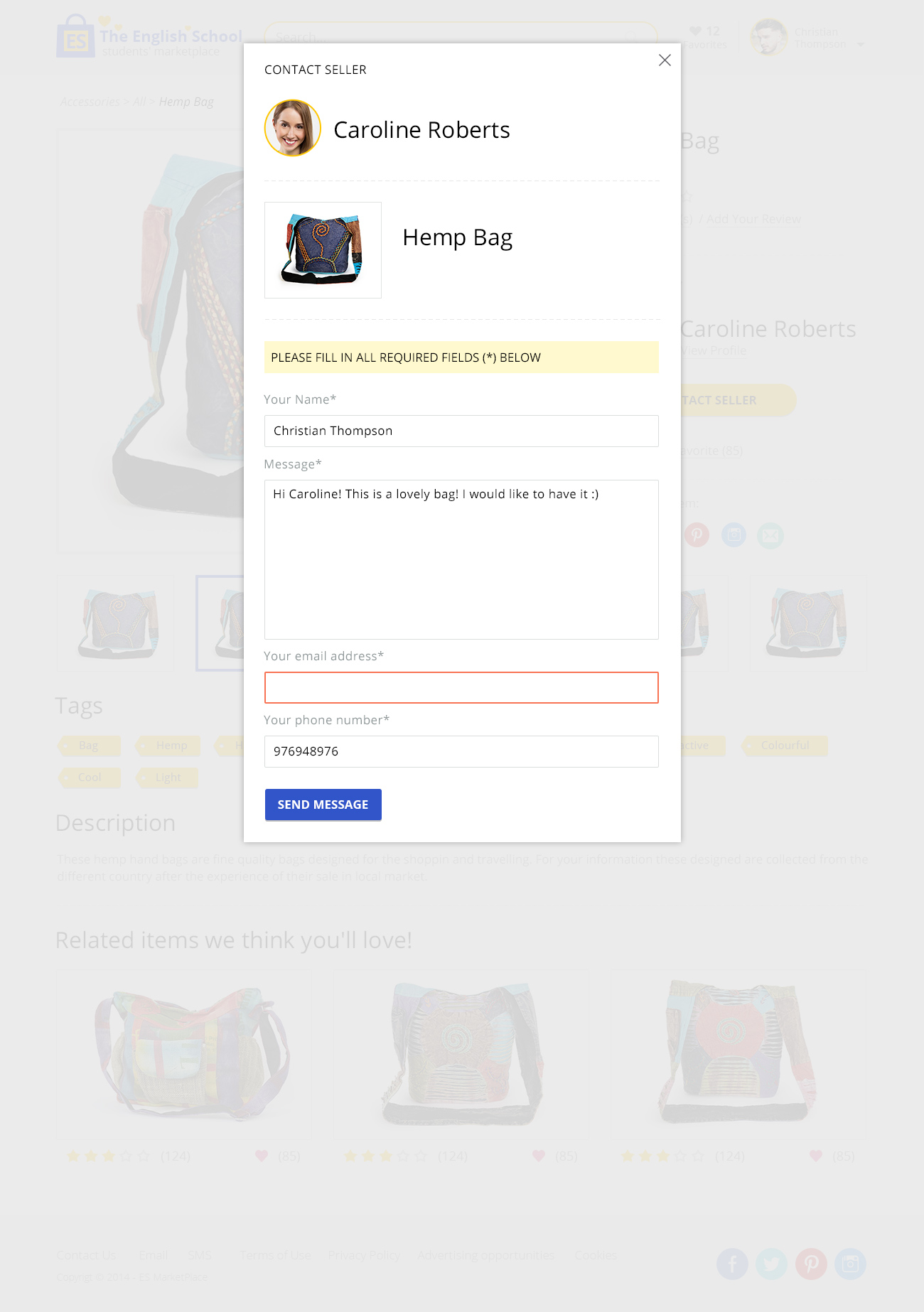Open the Add Your Review link

[753, 219]
